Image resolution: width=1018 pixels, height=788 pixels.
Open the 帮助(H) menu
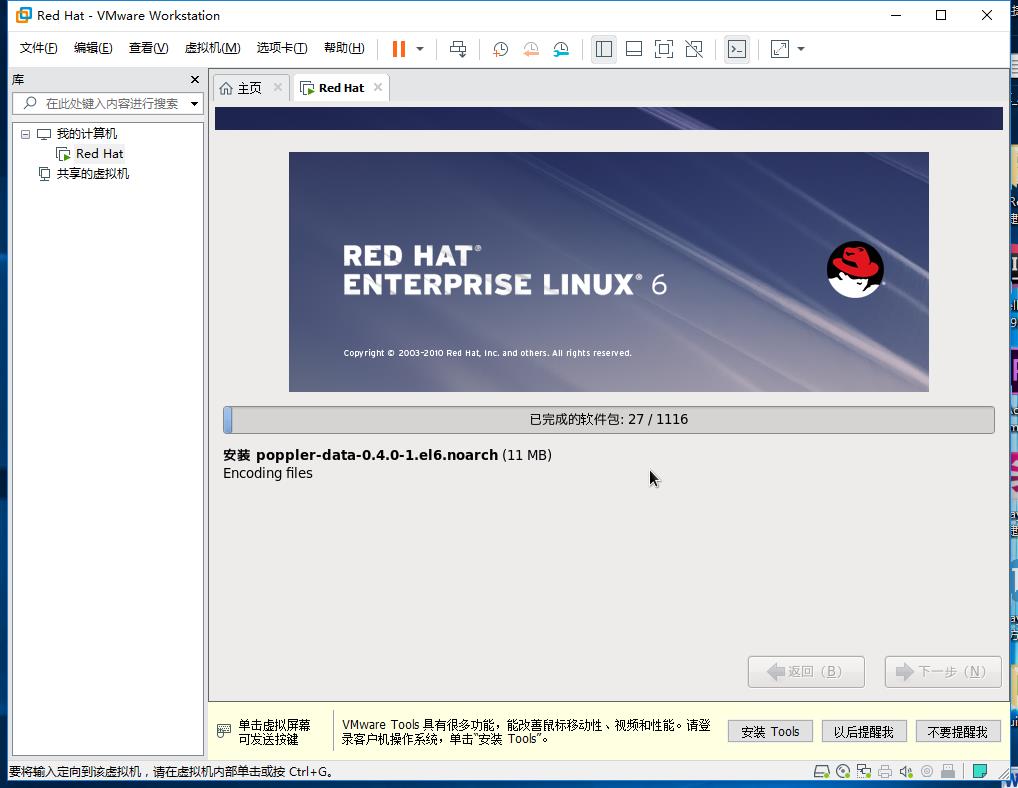pyautogui.click(x=344, y=48)
